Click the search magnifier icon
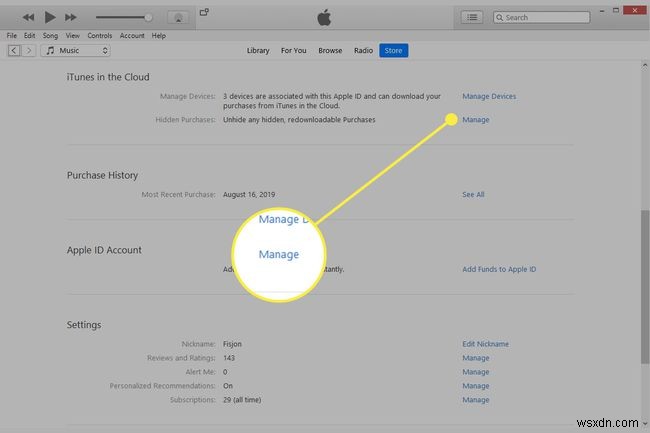Image resolution: width=650 pixels, height=433 pixels. [500, 17]
